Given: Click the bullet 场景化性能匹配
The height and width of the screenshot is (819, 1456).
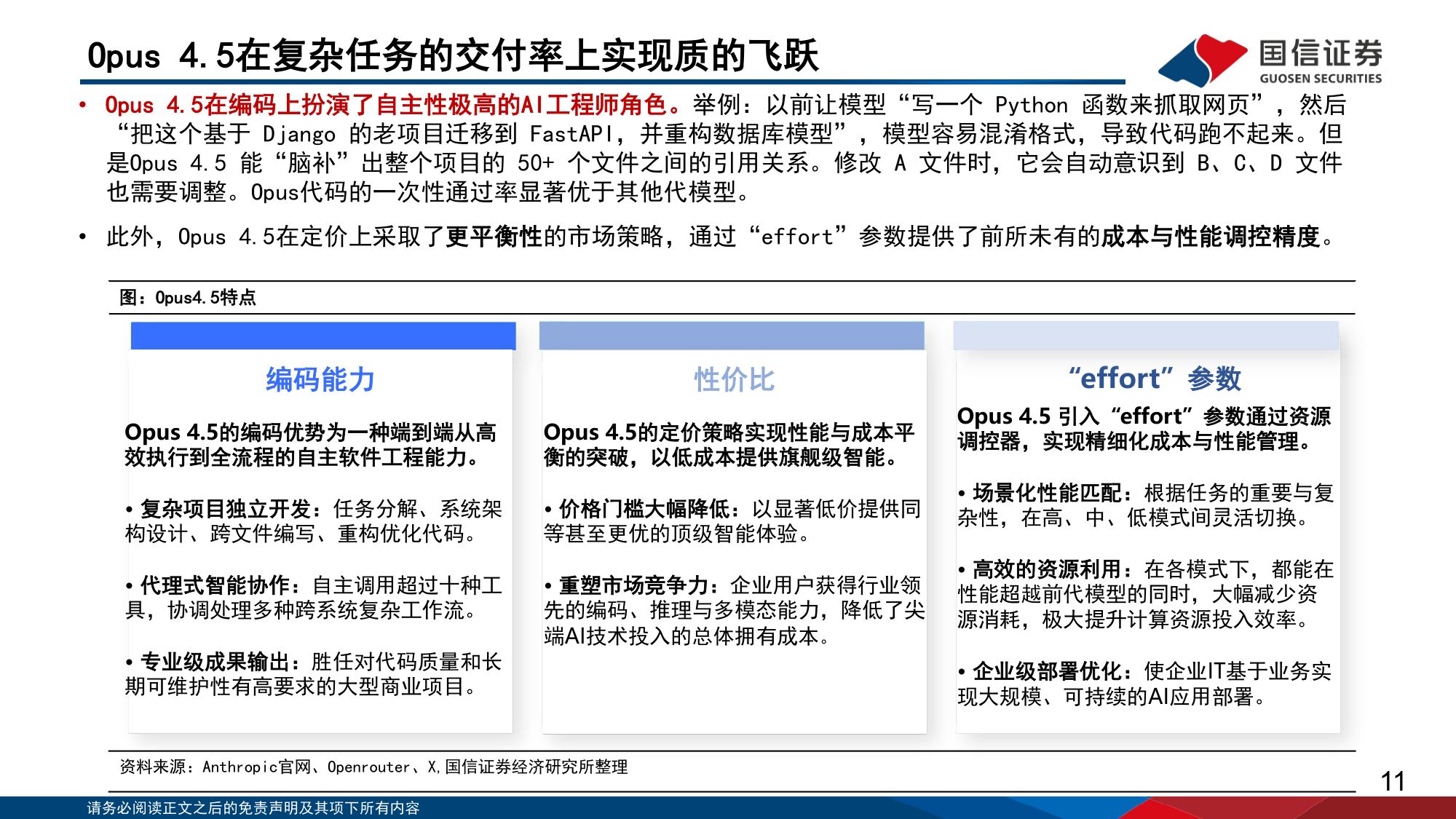Looking at the screenshot, I should point(1146,505).
